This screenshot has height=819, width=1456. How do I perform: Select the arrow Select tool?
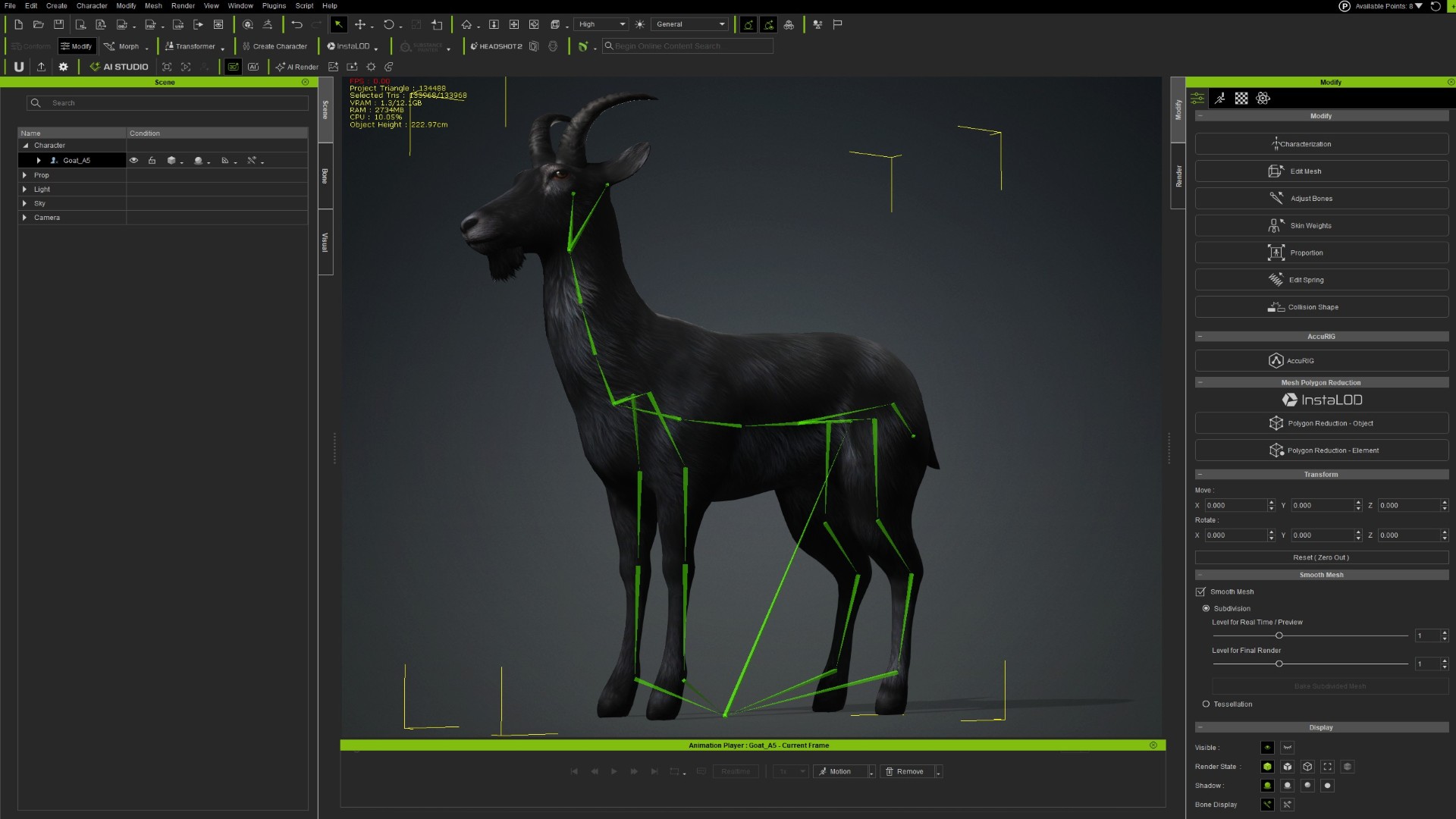point(338,24)
